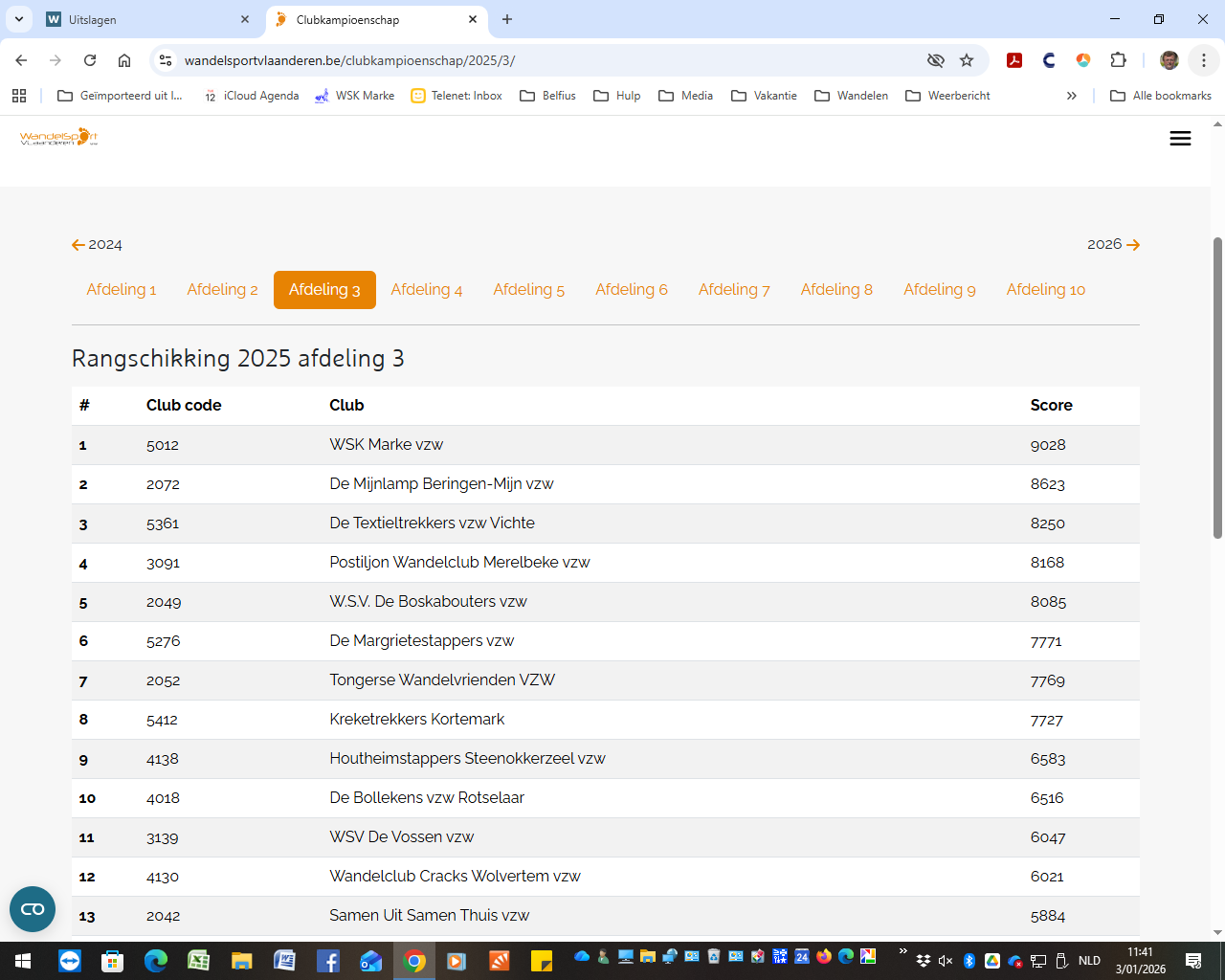Go to the next year 2026 link
Image resolution: width=1225 pixels, height=980 pixels.
(1113, 245)
